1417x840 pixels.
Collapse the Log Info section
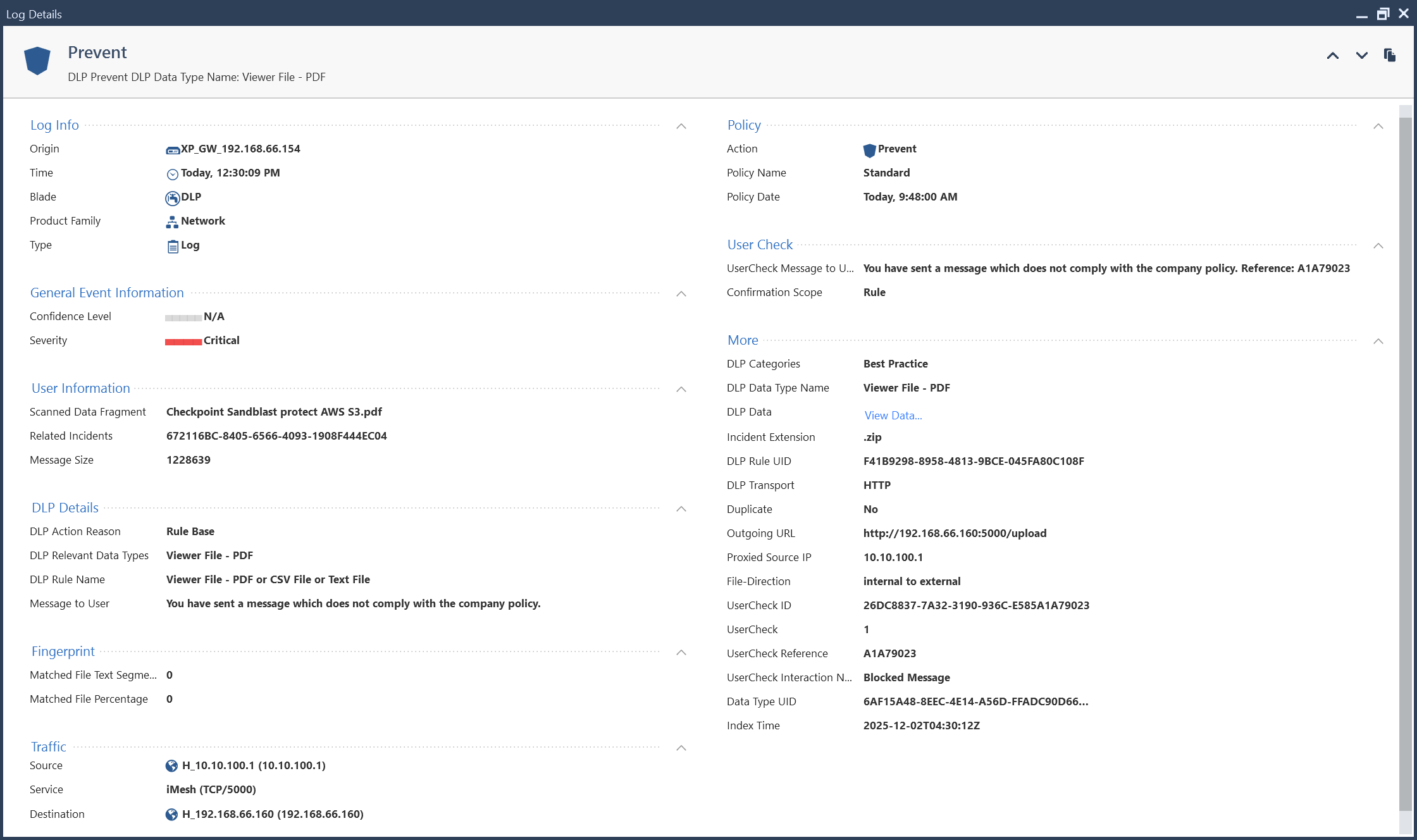point(681,126)
